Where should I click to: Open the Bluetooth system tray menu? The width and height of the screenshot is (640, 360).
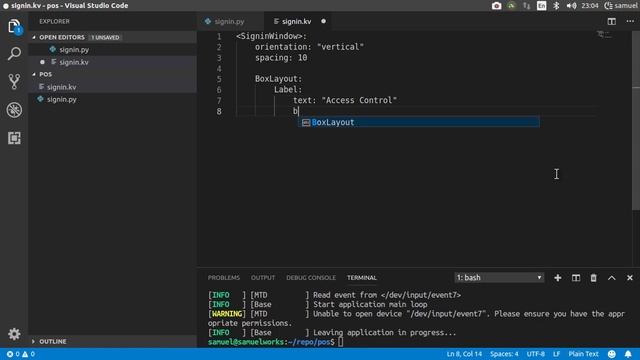[556, 6]
